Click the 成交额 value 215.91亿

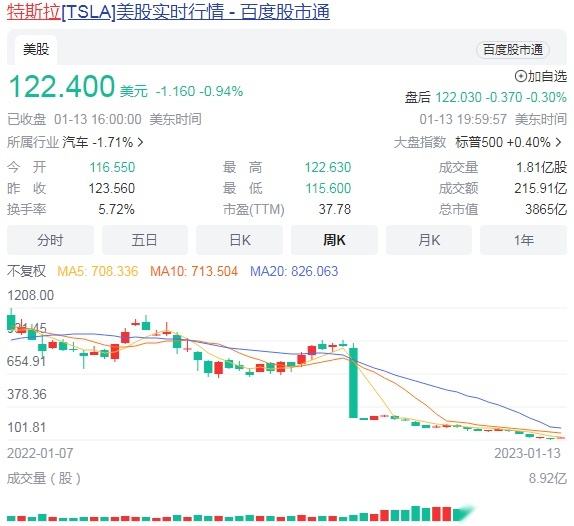541,188
